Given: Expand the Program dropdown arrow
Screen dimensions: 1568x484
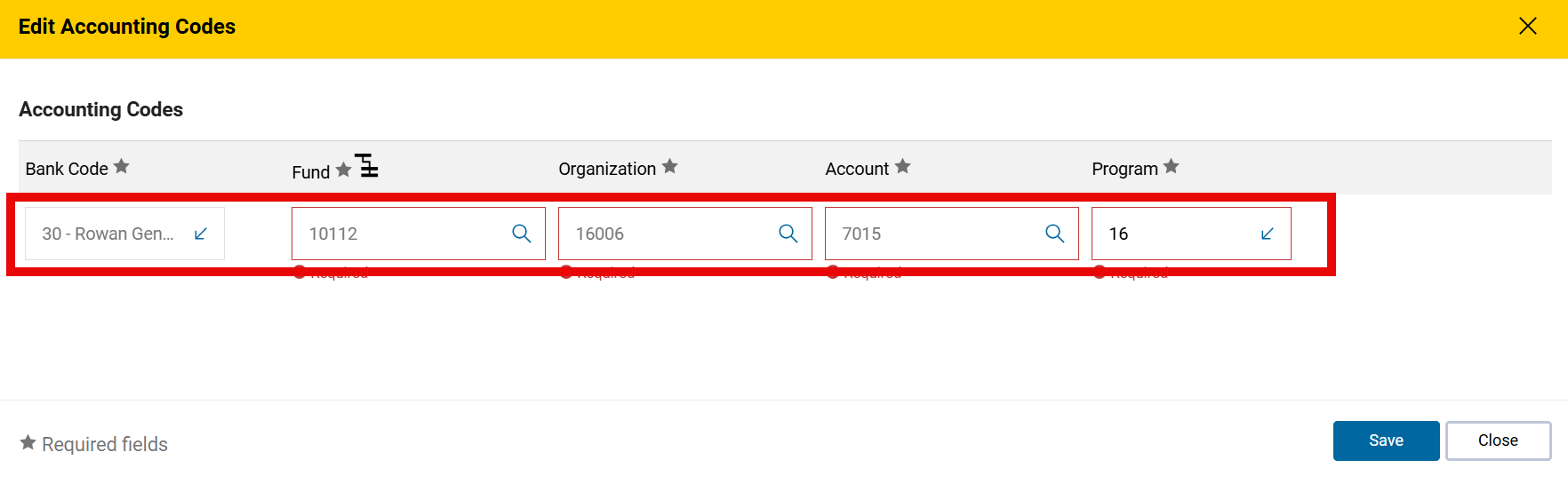Looking at the screenshot, I should pos(1267,234).
